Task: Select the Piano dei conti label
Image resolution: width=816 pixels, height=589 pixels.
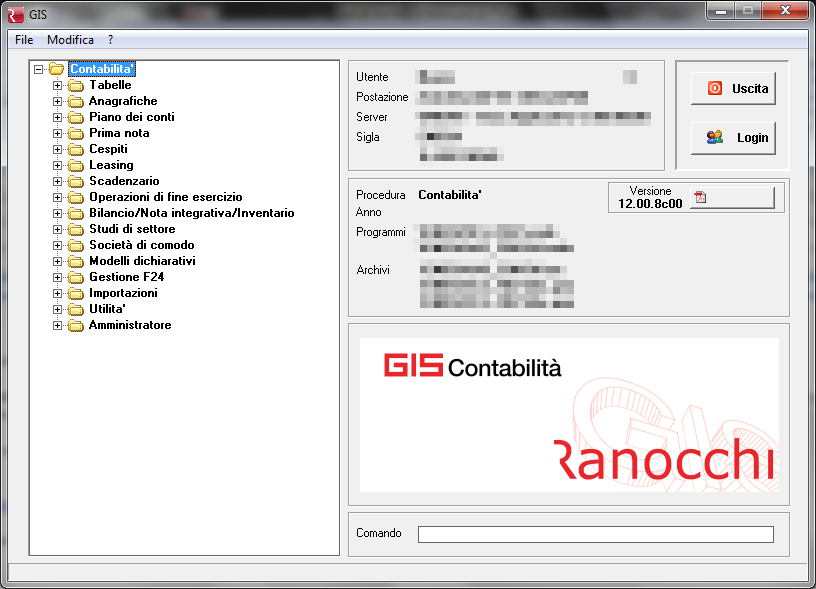Action: (132, 117)
